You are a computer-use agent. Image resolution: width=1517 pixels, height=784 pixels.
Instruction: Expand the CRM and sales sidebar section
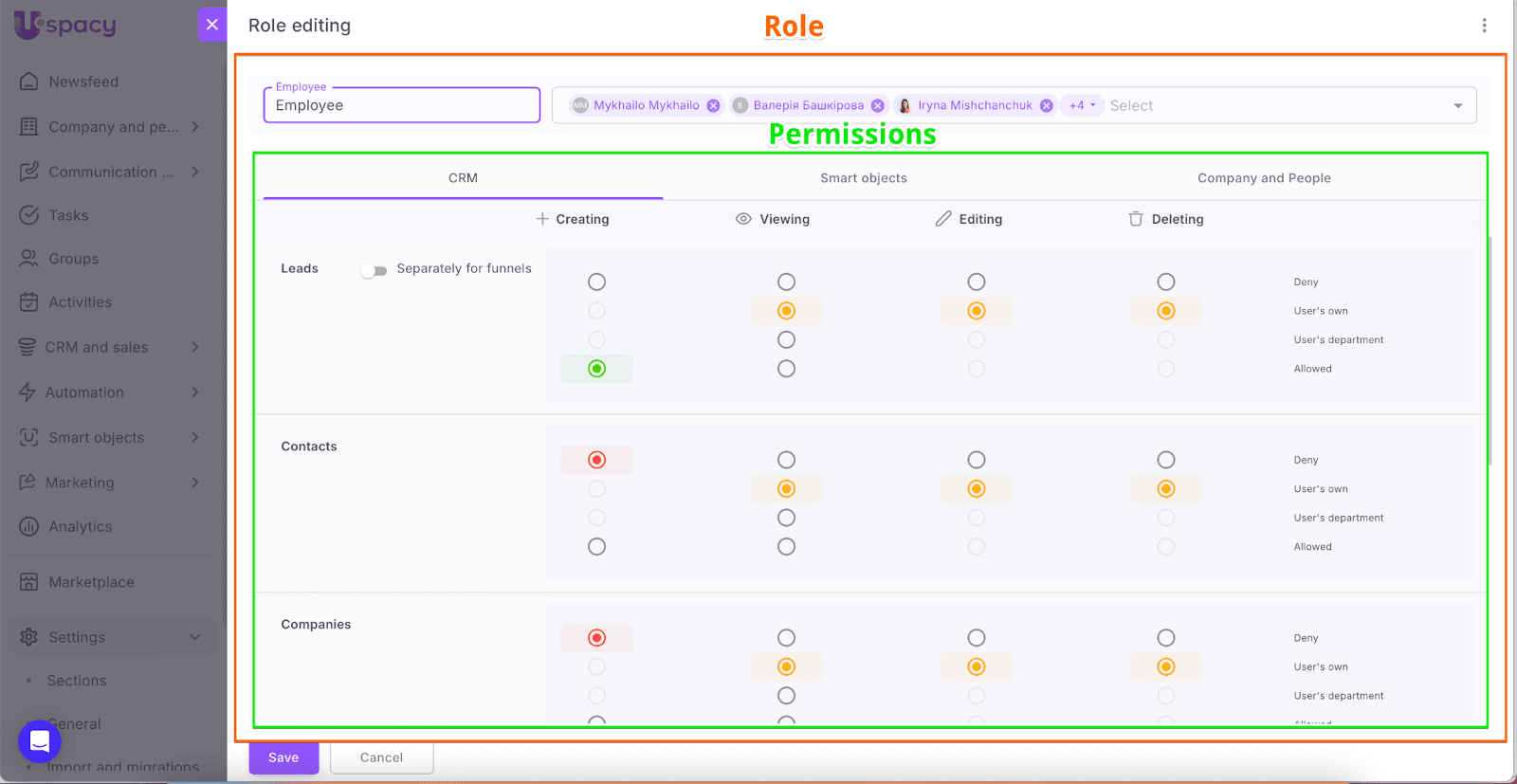tap(195, 347)
